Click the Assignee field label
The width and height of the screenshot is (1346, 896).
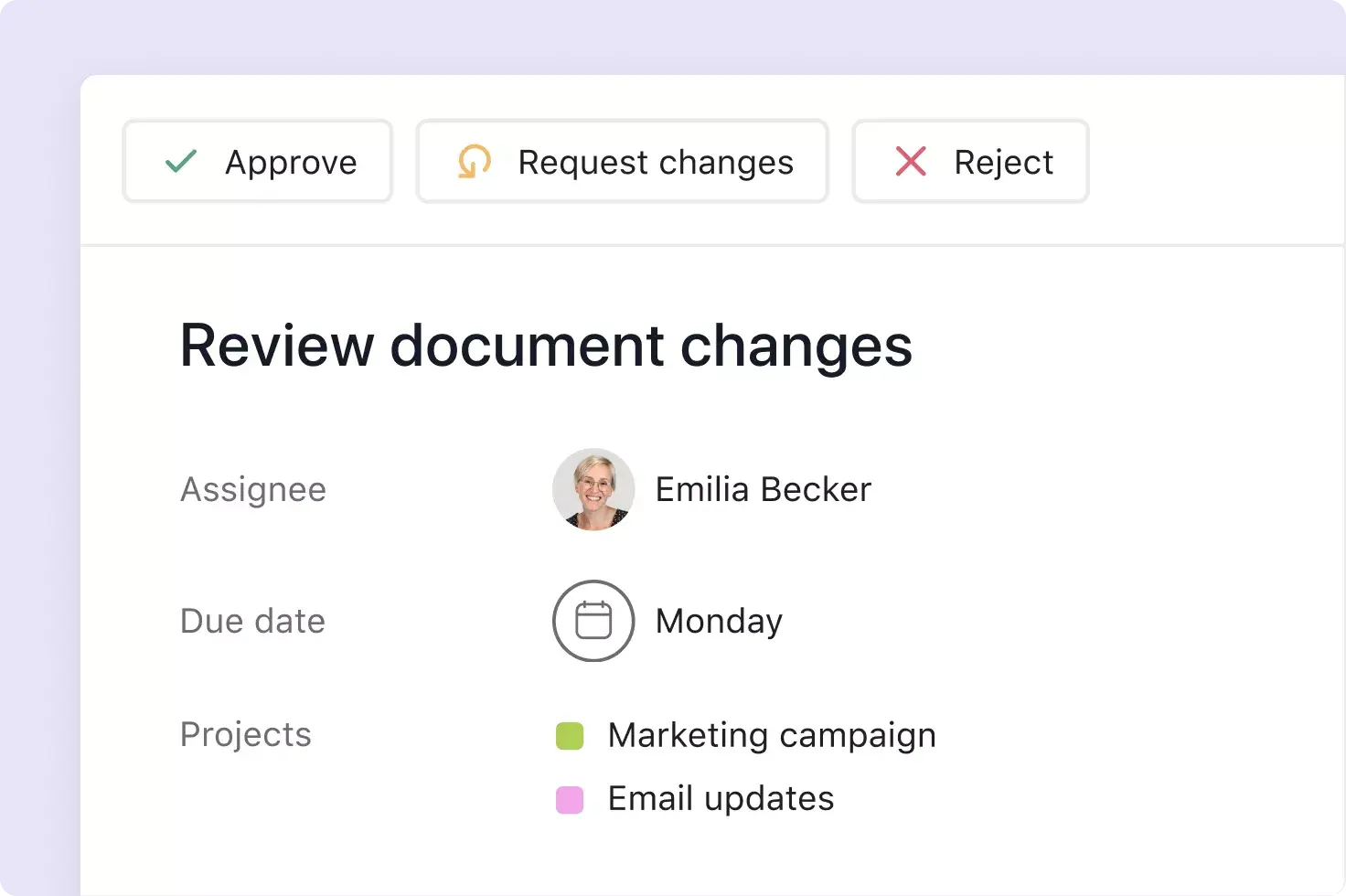pyautogui.click(x=253, y=489)
